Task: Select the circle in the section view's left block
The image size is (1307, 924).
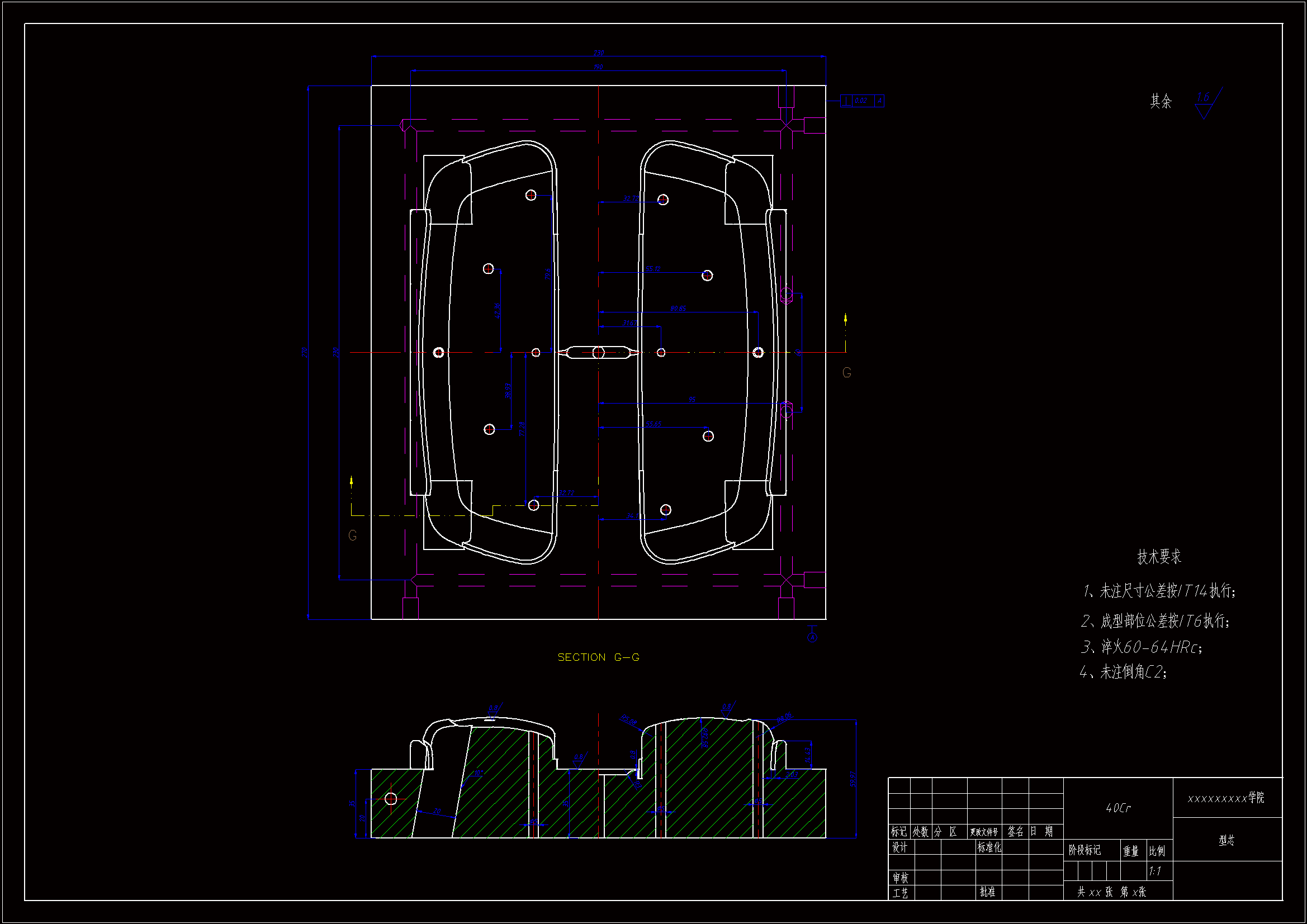Action: [391, 798]
